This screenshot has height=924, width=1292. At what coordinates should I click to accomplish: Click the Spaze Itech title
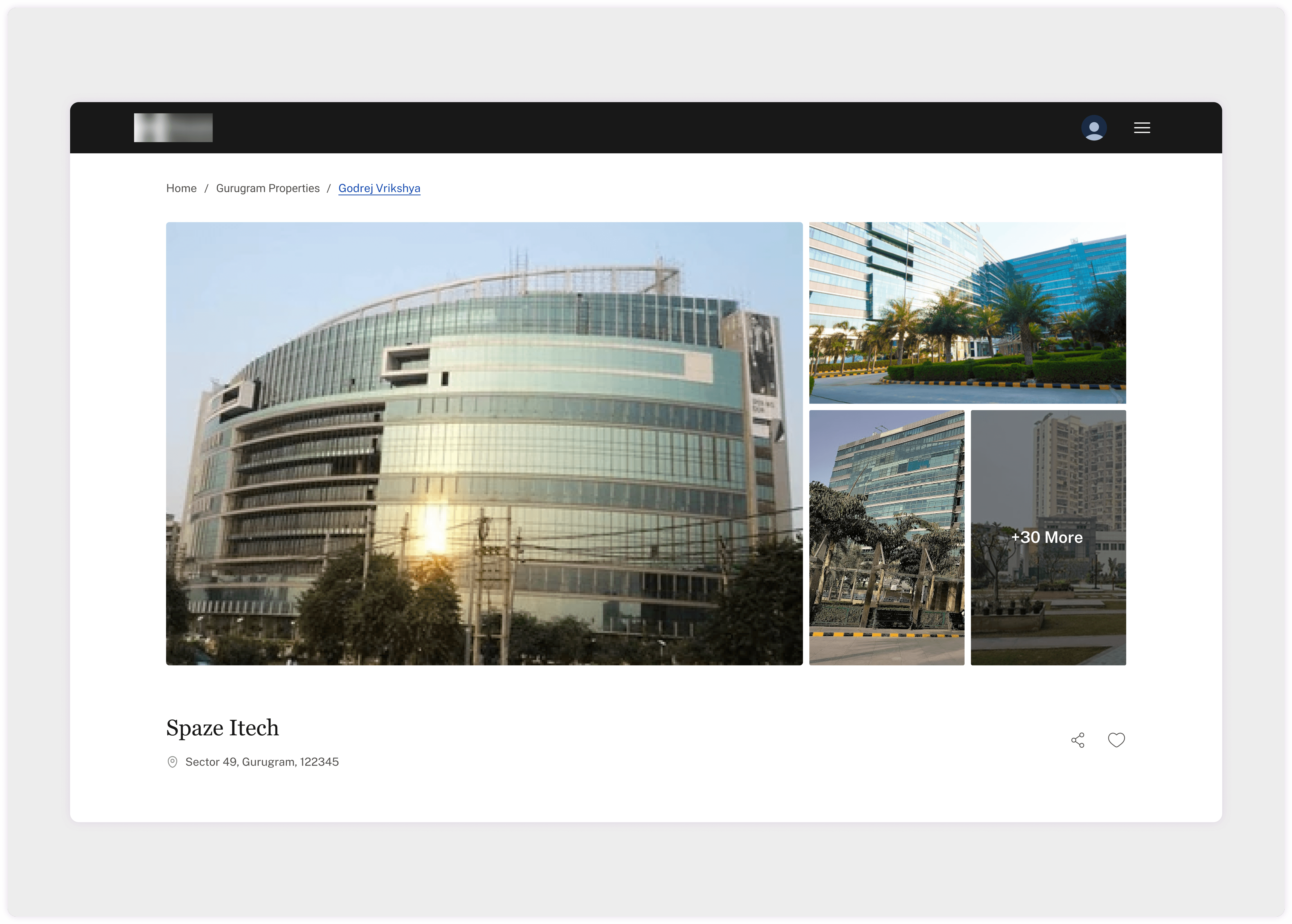coord(222,728)
